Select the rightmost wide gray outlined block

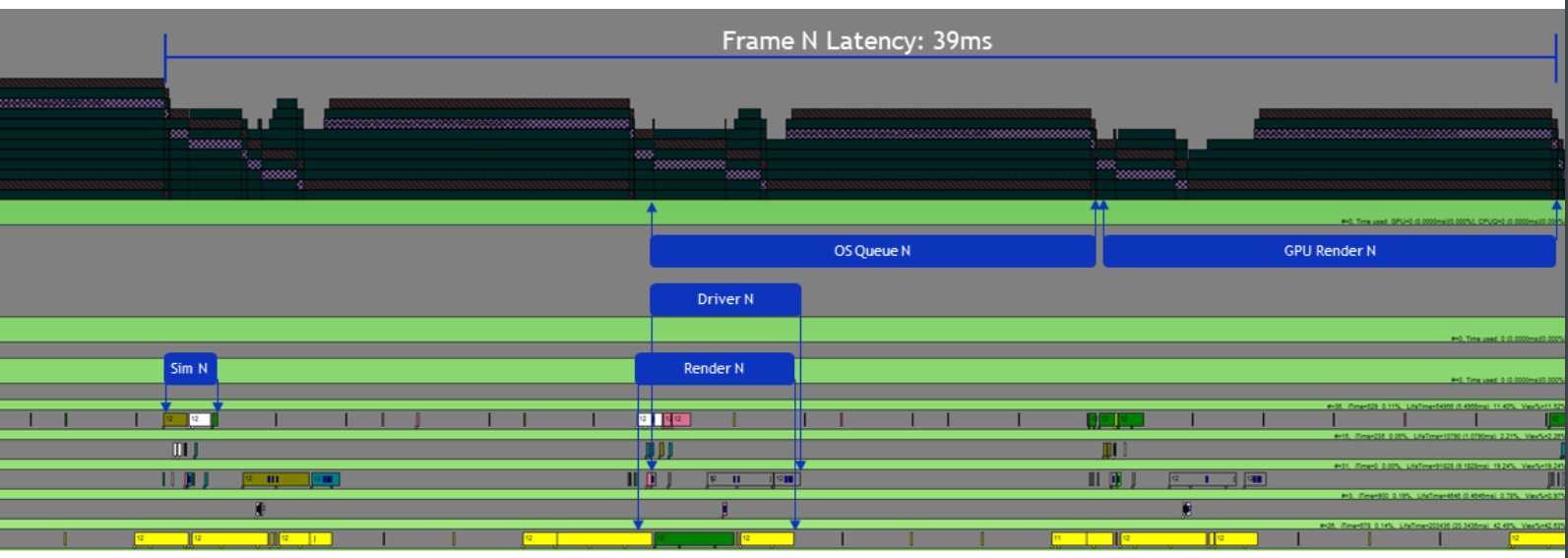point(1202,479)
